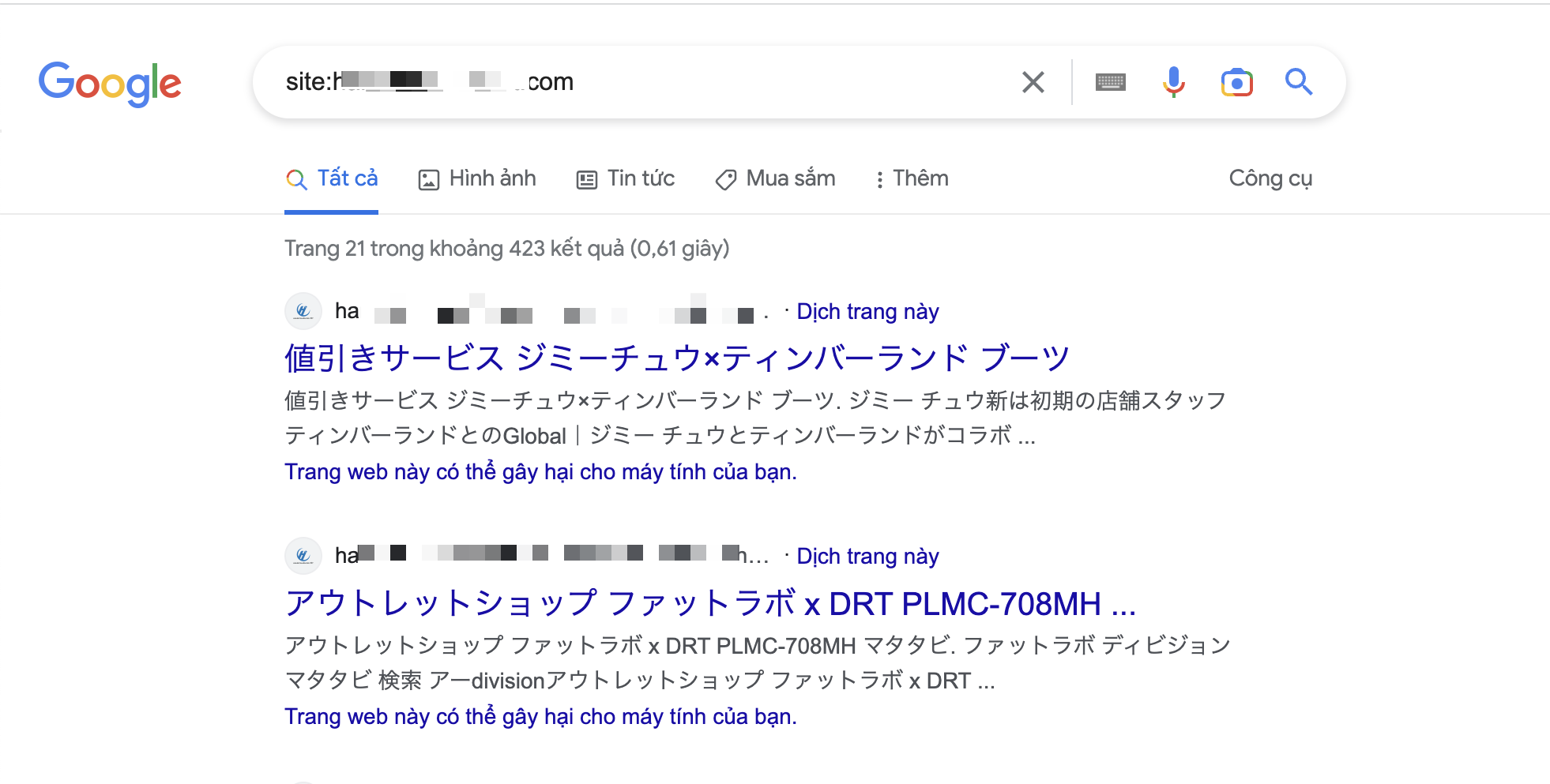Viewport: 1550px width, 784px height.
Task: Expand the Thêm menu
Action: tap(911, 179)
